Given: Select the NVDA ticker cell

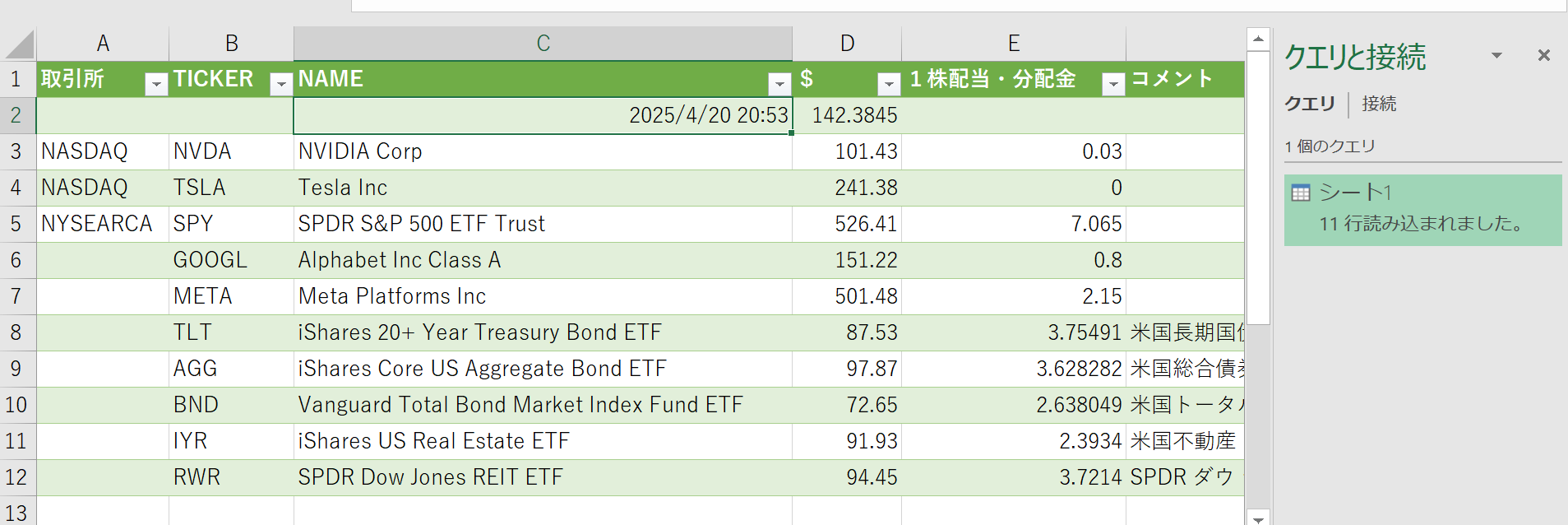Looking at the screenshot, I should point(231,151).
